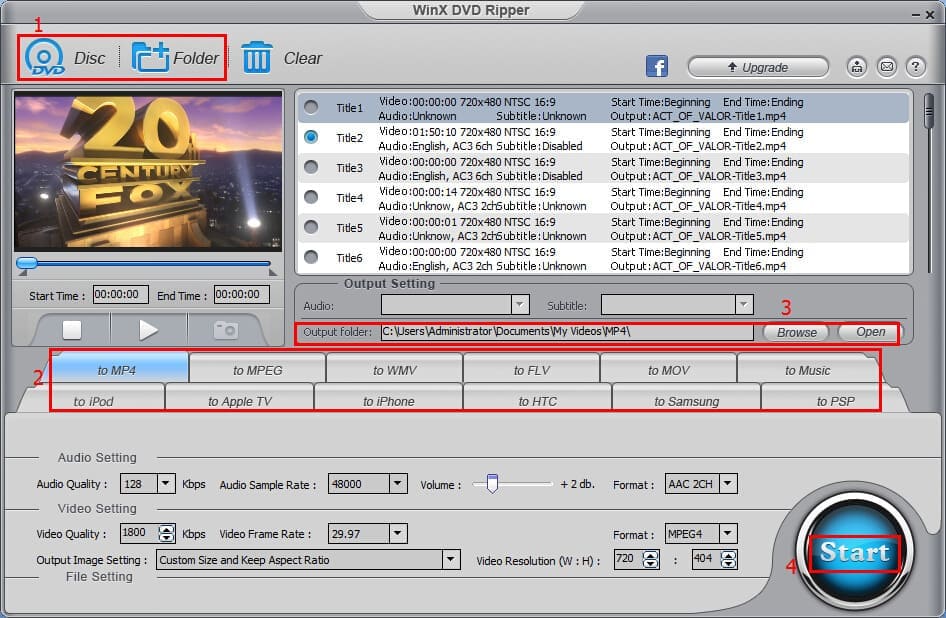Click Open to view output folder
Screen dimensions: 946x618
pos(870,332)
